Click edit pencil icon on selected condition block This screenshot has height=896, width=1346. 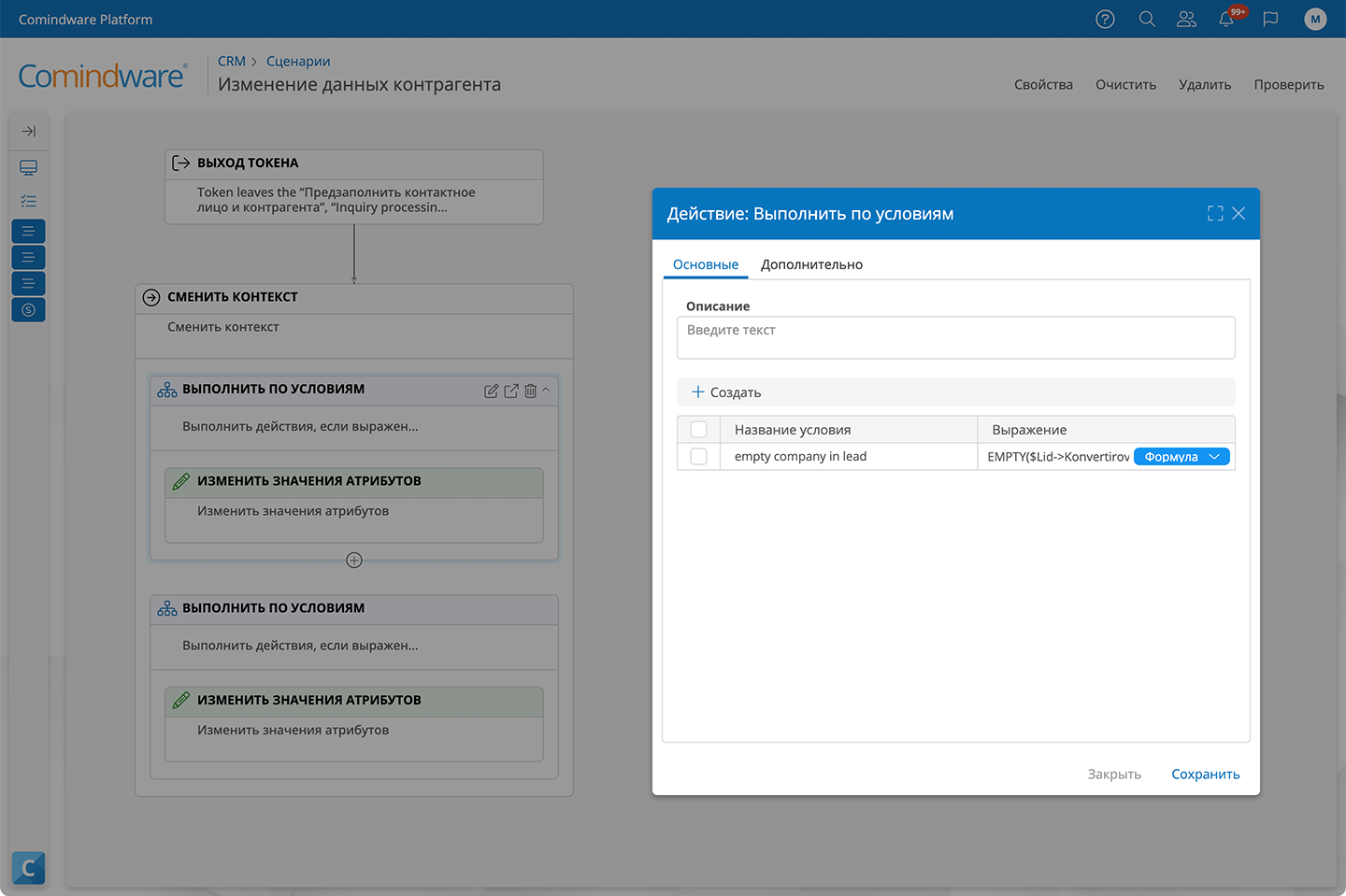click(x=491, y=391)
